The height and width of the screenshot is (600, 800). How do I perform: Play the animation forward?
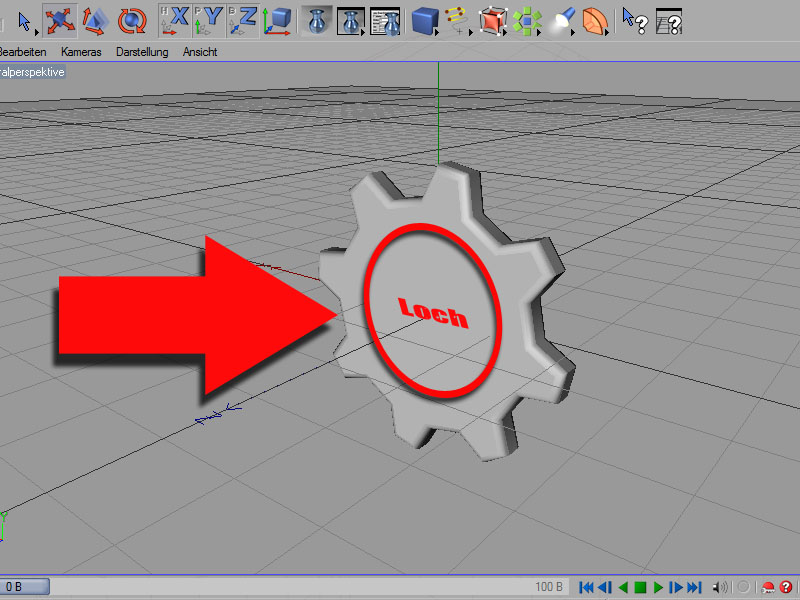658,587
